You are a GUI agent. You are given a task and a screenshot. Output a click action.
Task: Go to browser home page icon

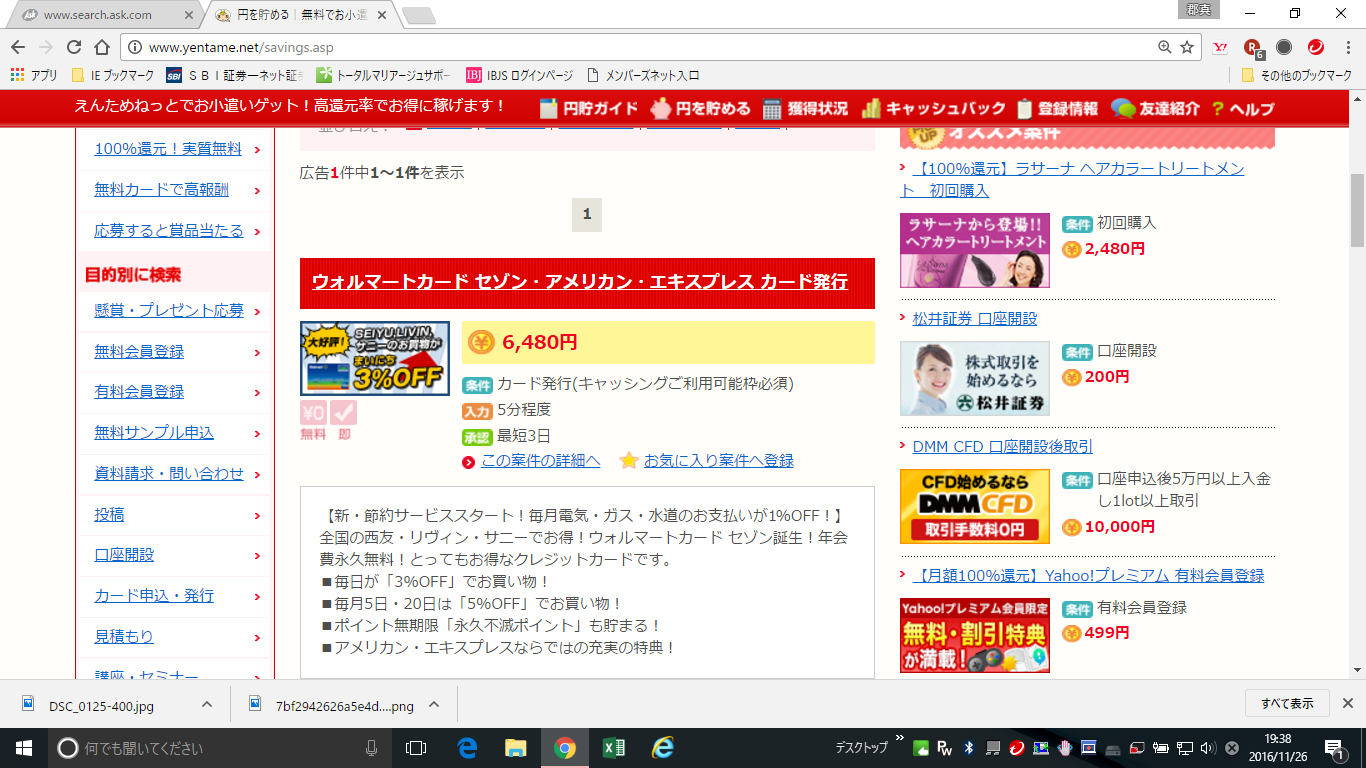(102, 47)
